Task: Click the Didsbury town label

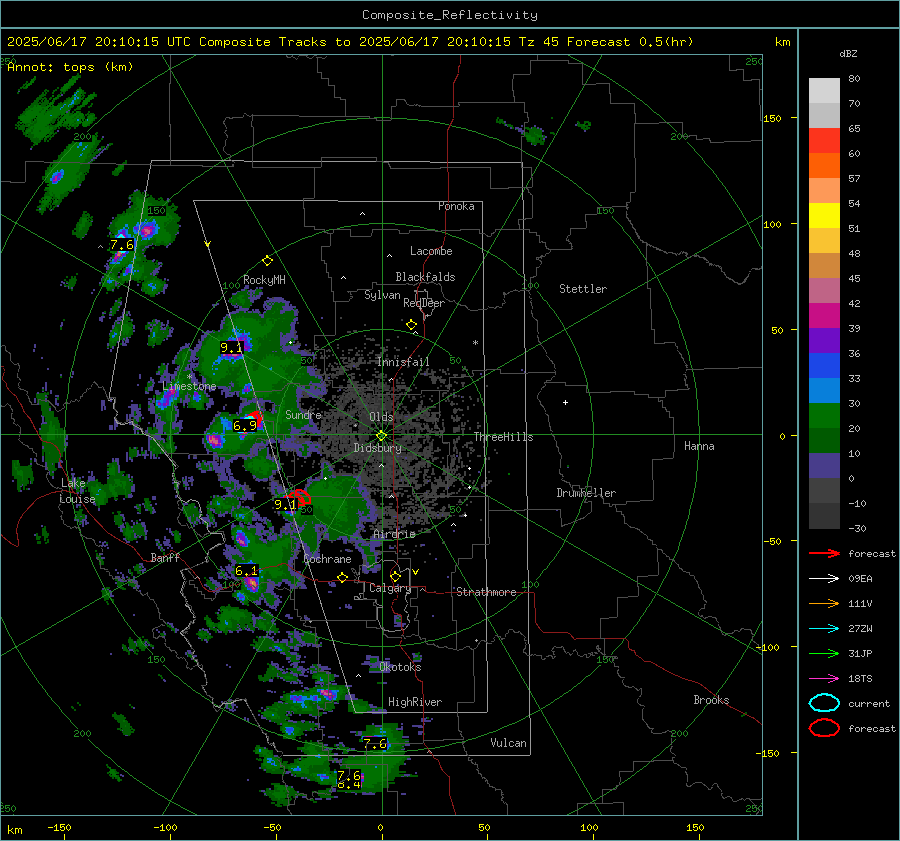Action: pyautogui.click(x=377, y=448)
